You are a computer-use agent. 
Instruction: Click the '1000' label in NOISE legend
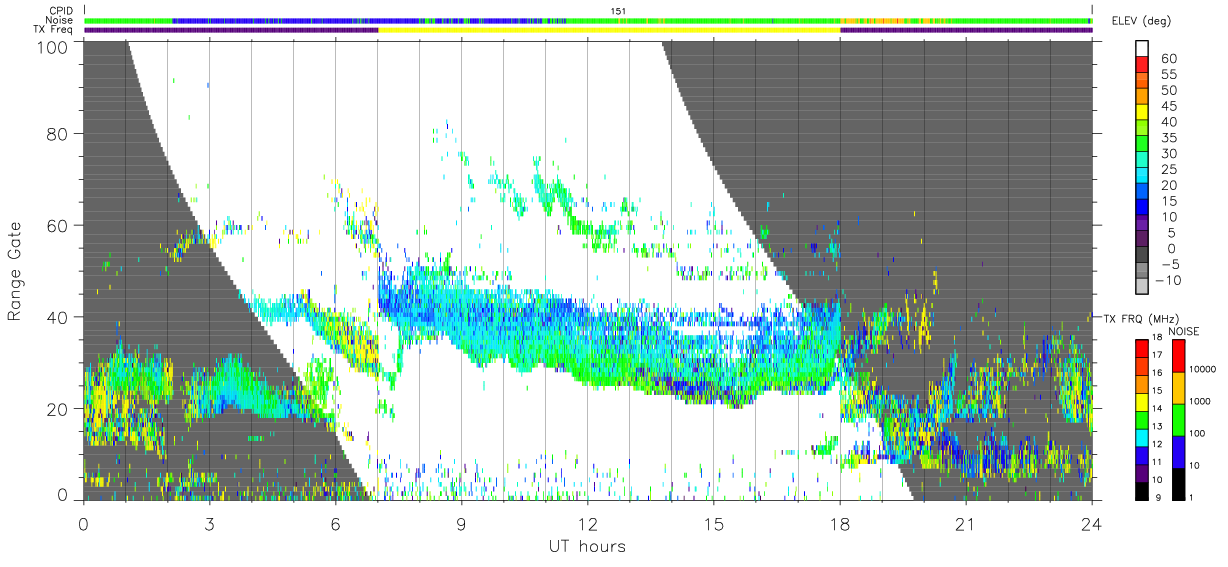tap(1200, 401)
